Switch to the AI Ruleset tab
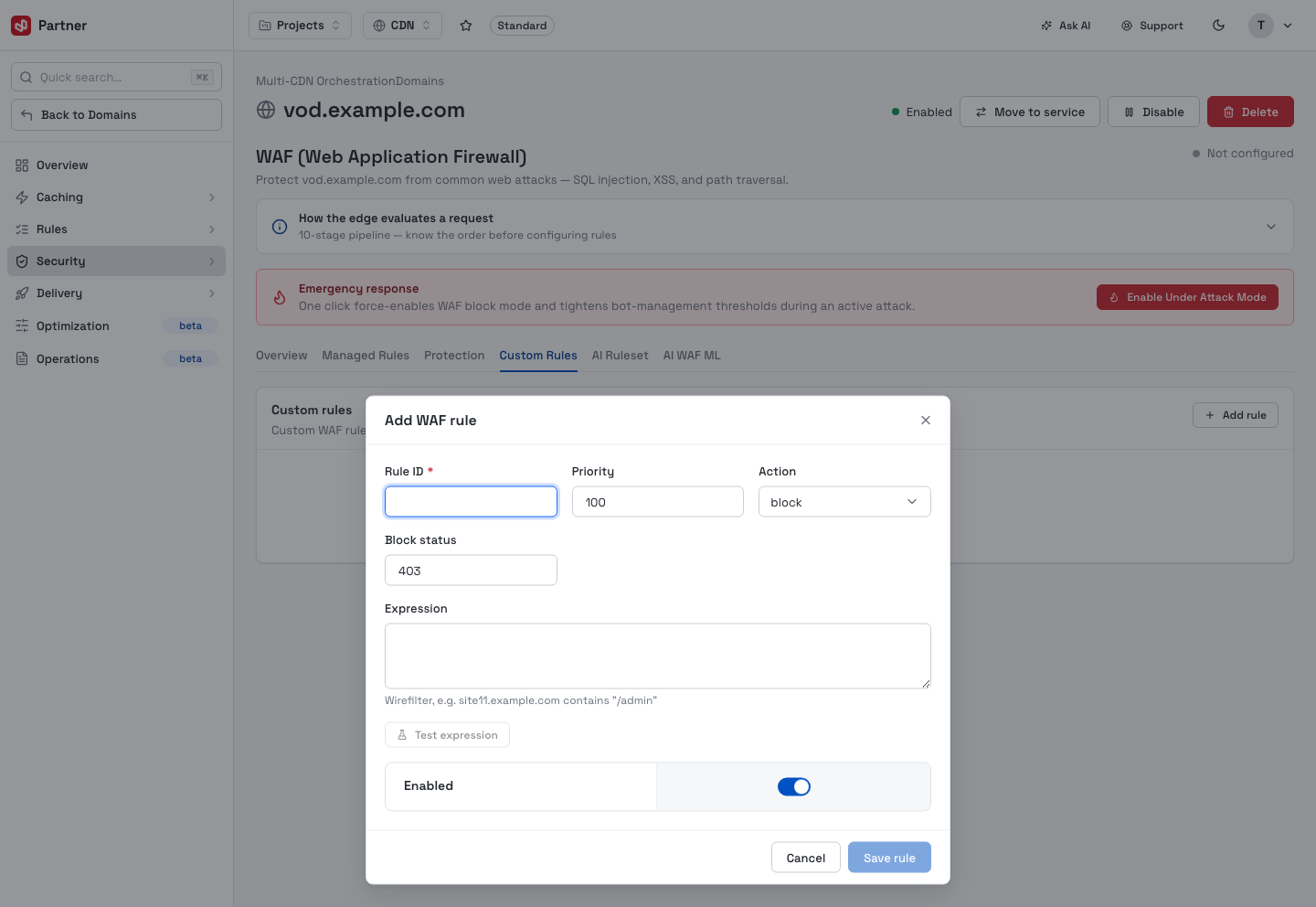 click(620, 356)
